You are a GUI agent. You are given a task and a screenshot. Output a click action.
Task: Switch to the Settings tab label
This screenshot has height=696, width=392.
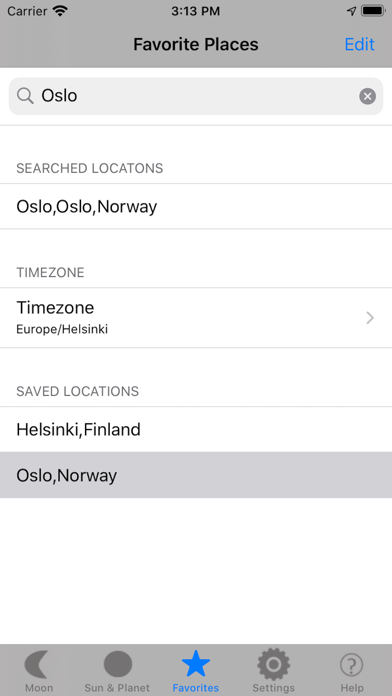[273, 688]
